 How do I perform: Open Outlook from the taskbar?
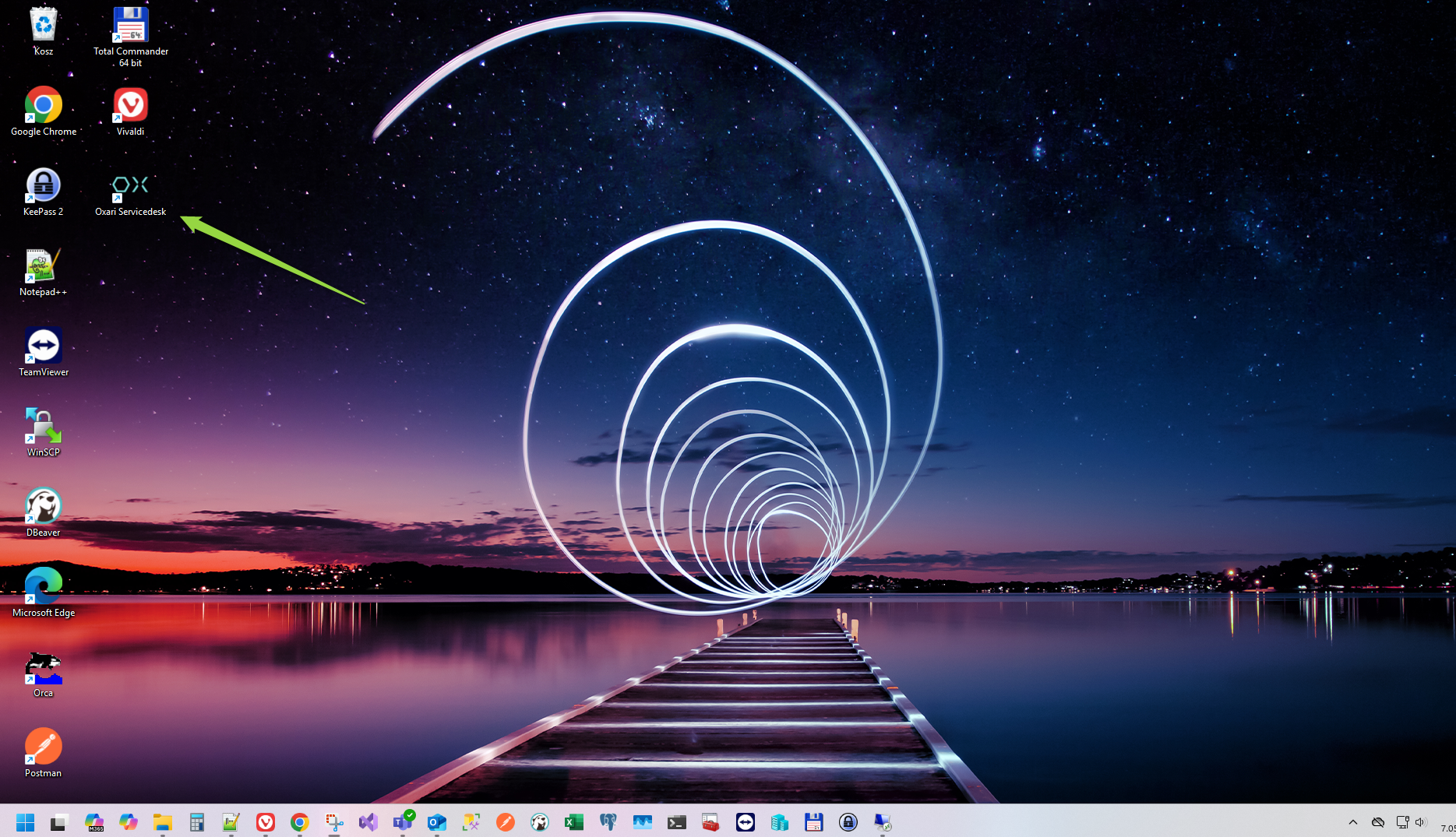pos(437,822)
